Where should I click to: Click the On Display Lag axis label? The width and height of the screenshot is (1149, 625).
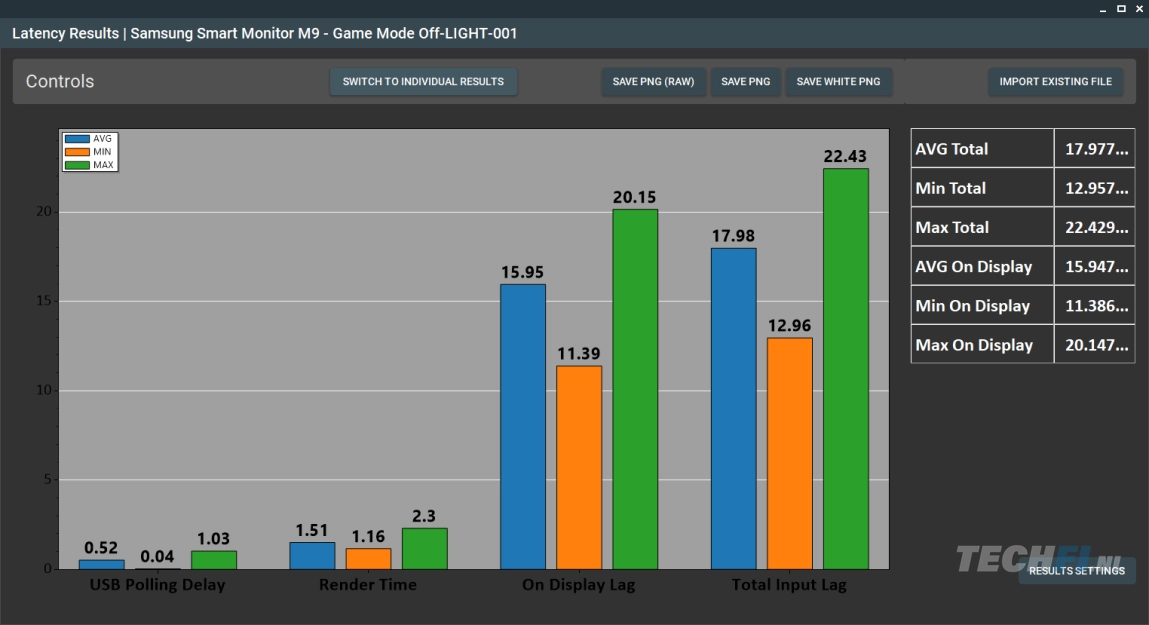[x=579, y=585]
